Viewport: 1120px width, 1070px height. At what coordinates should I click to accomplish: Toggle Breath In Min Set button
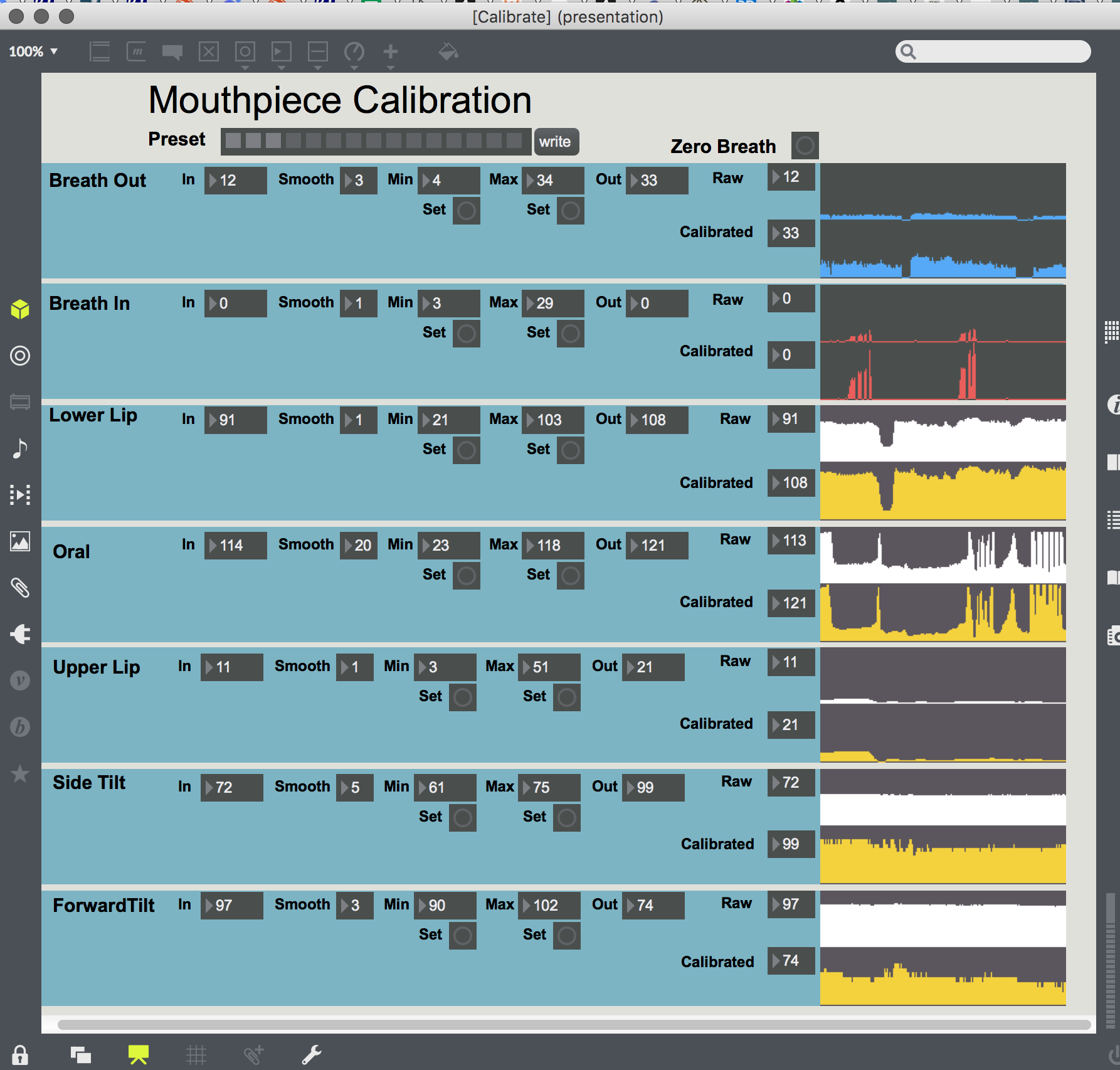point(466,334)
